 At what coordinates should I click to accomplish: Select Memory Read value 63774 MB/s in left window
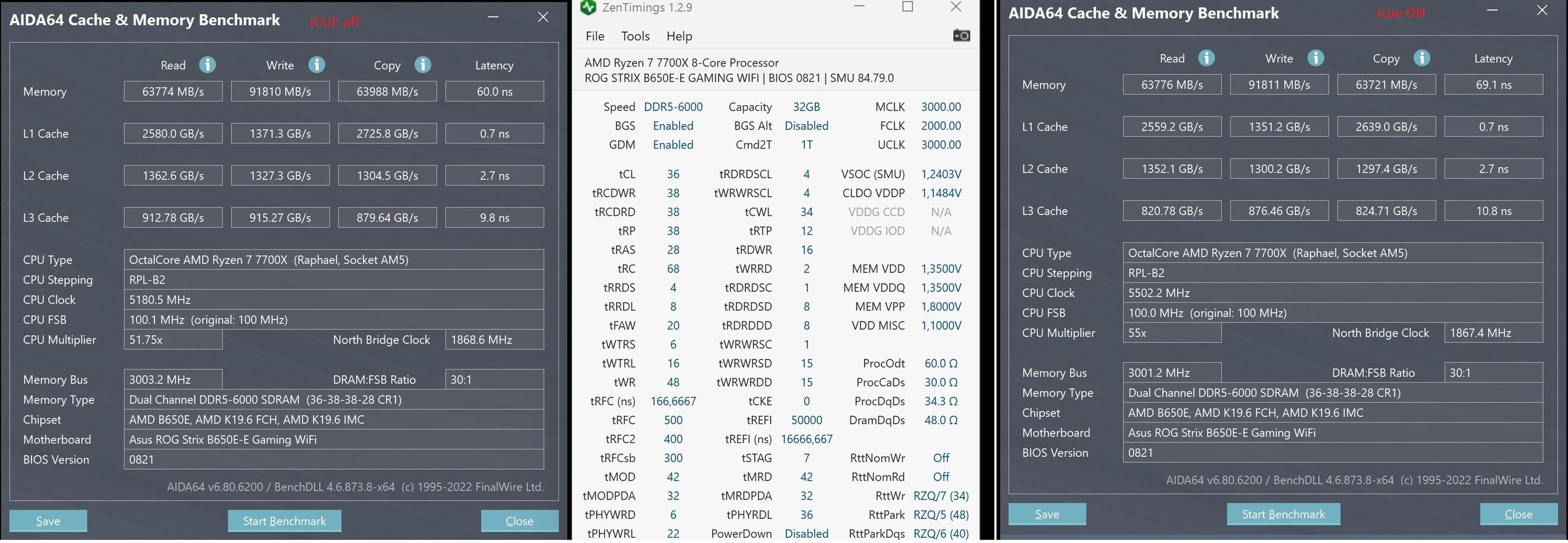click(173, 91)
